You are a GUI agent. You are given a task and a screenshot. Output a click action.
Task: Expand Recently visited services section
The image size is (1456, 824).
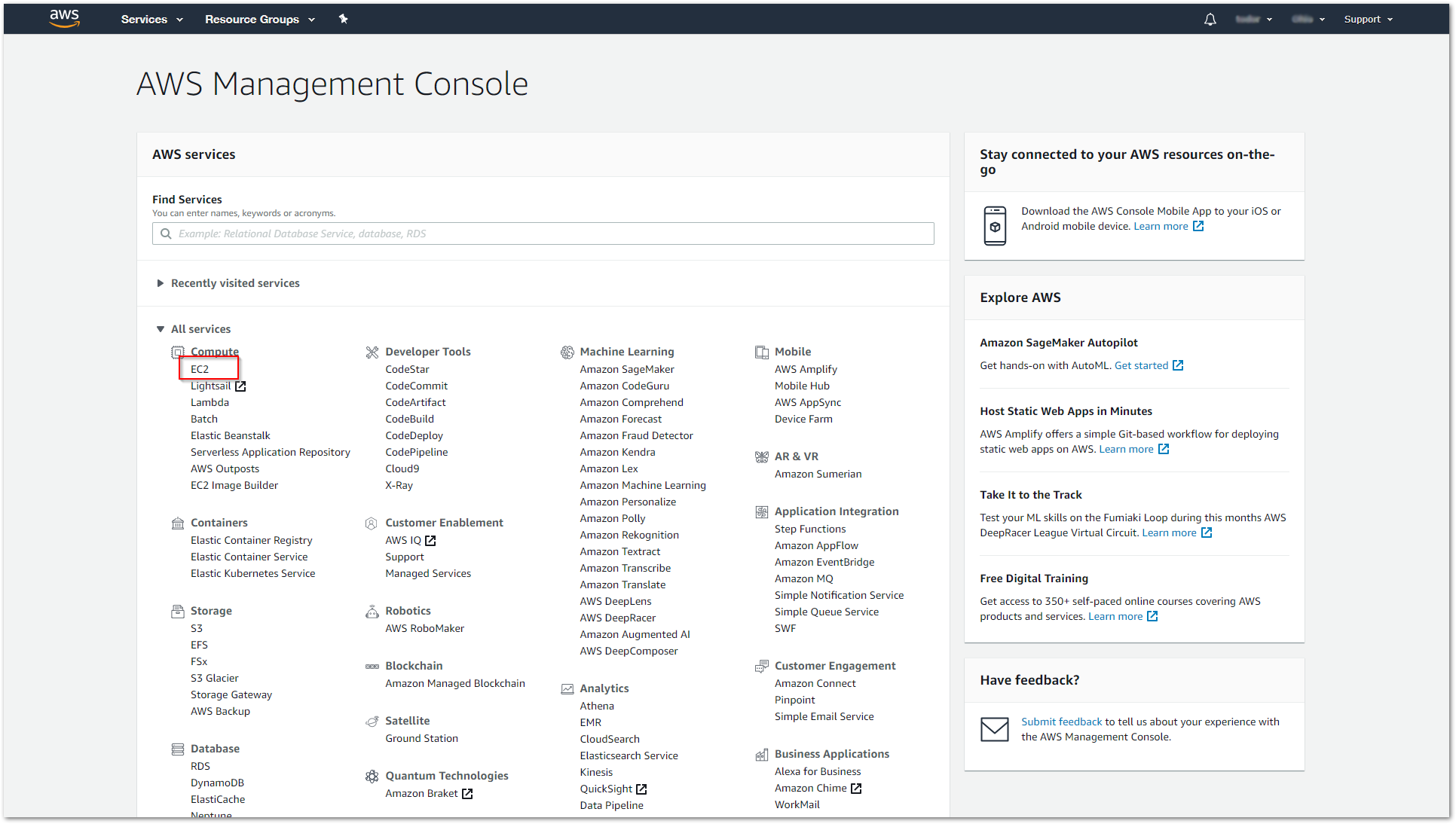[228, 283]
